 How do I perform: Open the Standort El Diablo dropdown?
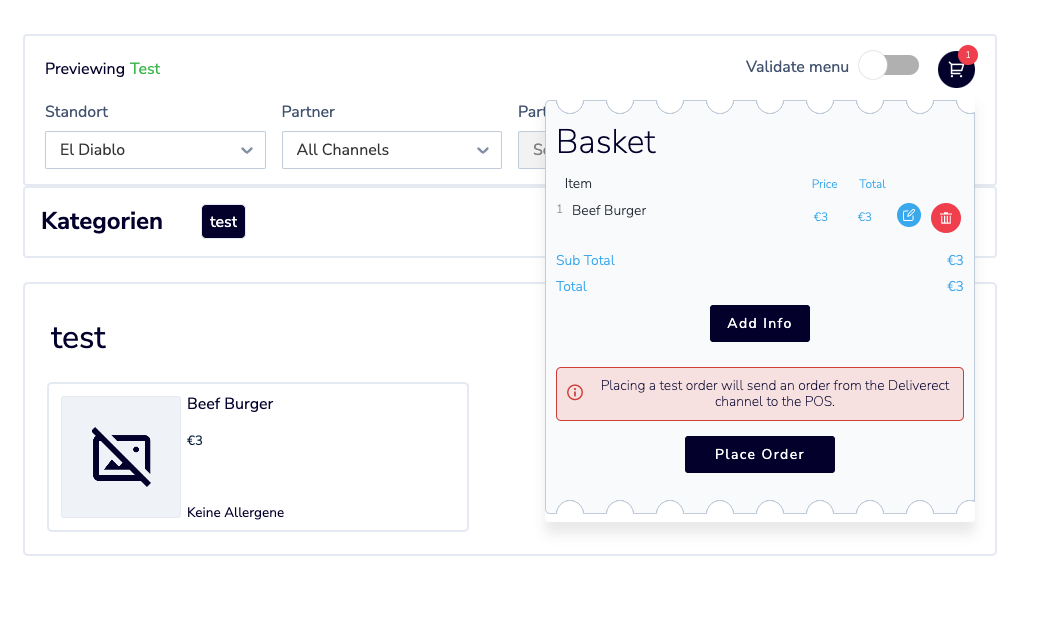click(155, 150)
